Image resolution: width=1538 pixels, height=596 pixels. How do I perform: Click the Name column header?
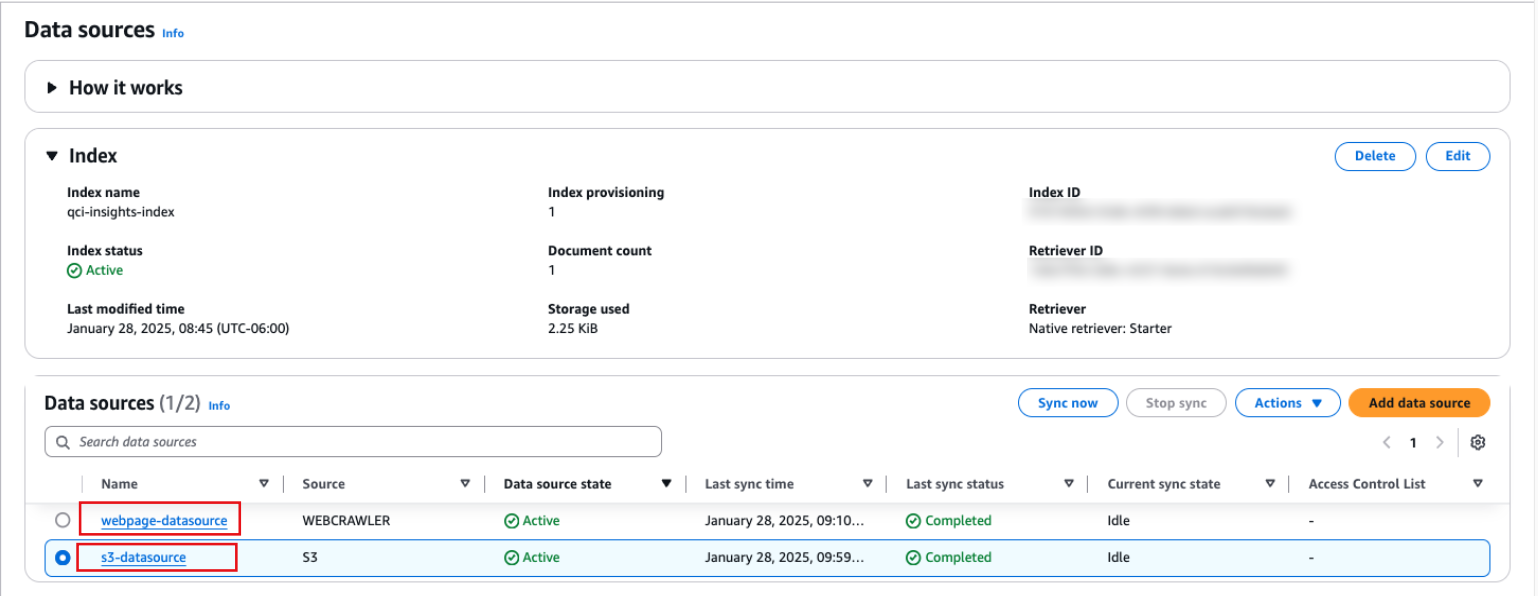[x=120, y=484]
